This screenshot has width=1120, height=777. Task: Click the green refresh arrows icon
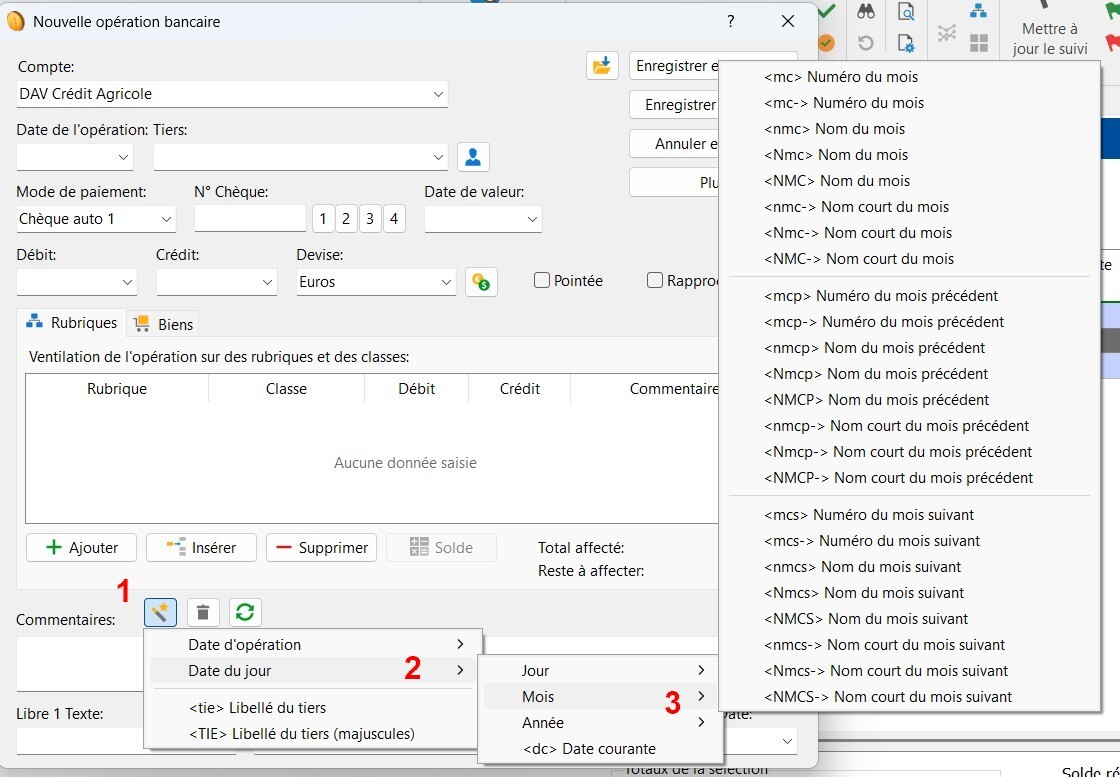pyautogui.click(x=245, y=612)
